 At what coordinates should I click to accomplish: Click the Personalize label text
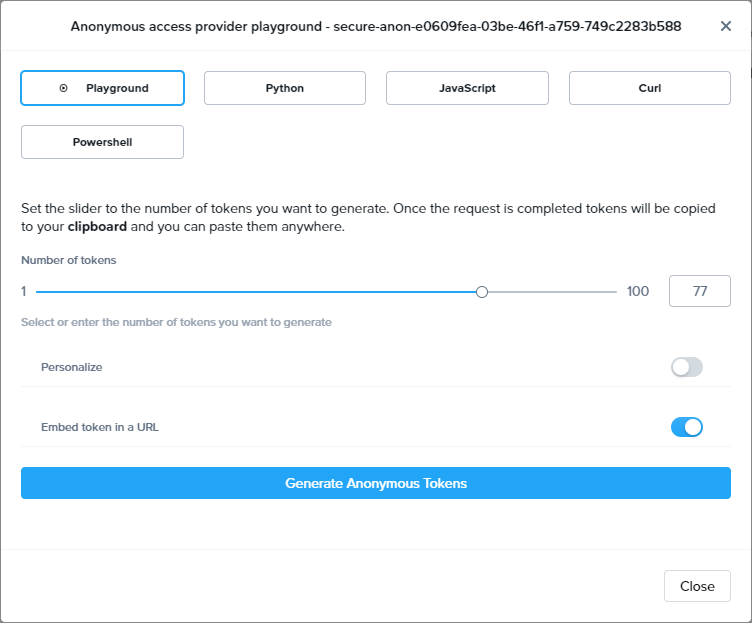(x=72, y=367)
